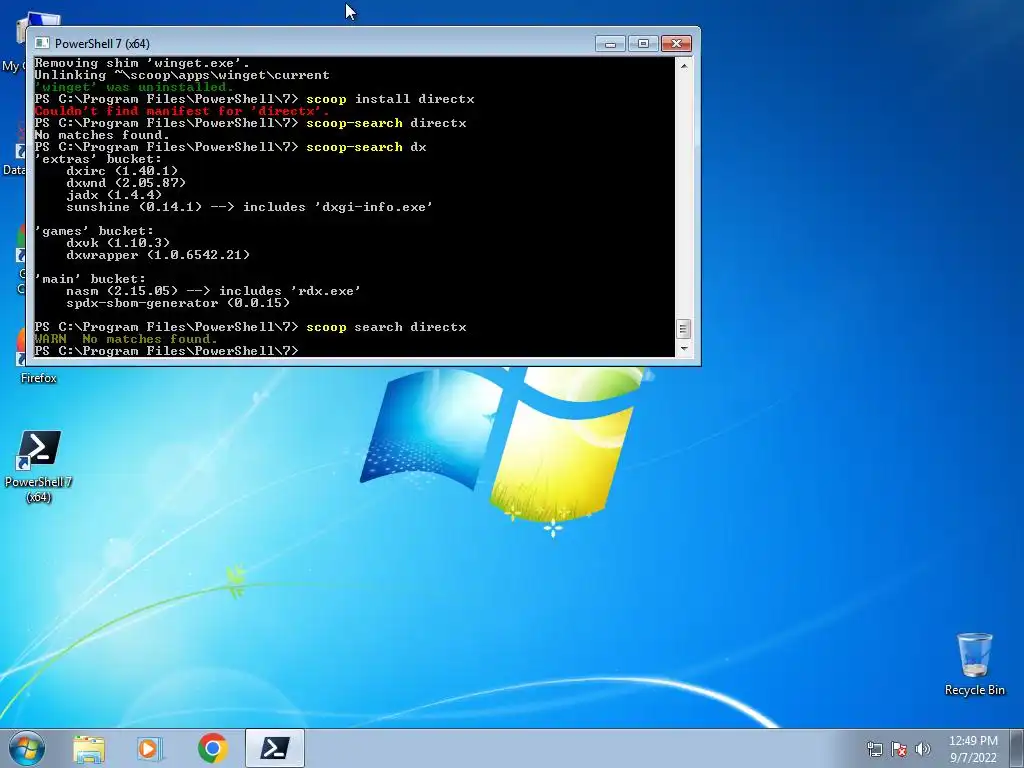Viewport: 1024px width, 768px height.
Task: Select the Firefox desktop shortcut
Action: click(x=38, y=378)
